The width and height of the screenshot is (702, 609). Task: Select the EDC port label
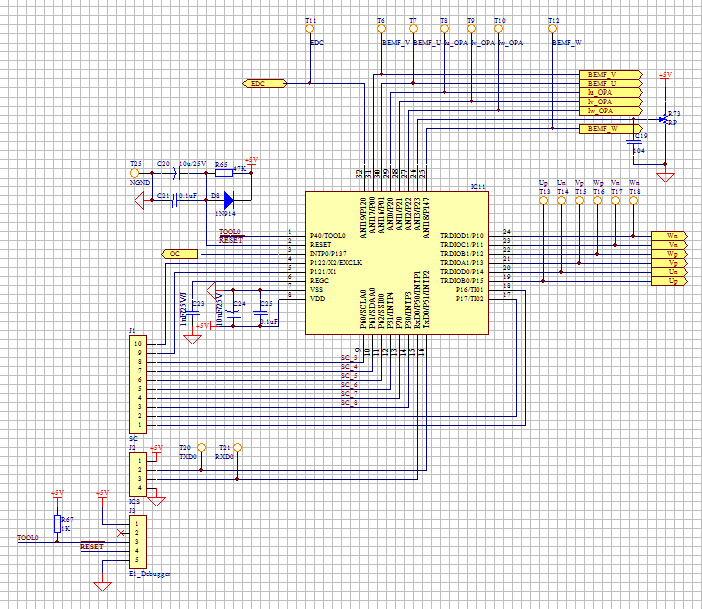(x=264, y=83)
